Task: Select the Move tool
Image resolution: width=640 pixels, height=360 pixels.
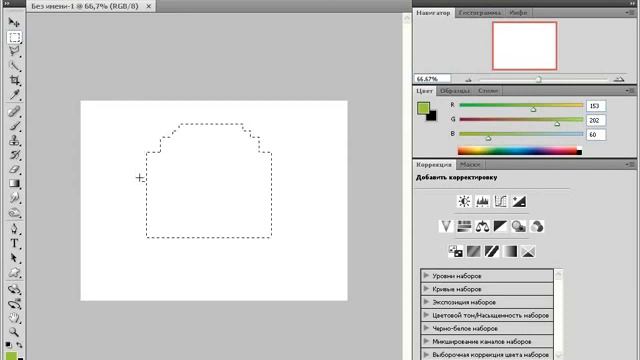Action: (x=14, y=22)
